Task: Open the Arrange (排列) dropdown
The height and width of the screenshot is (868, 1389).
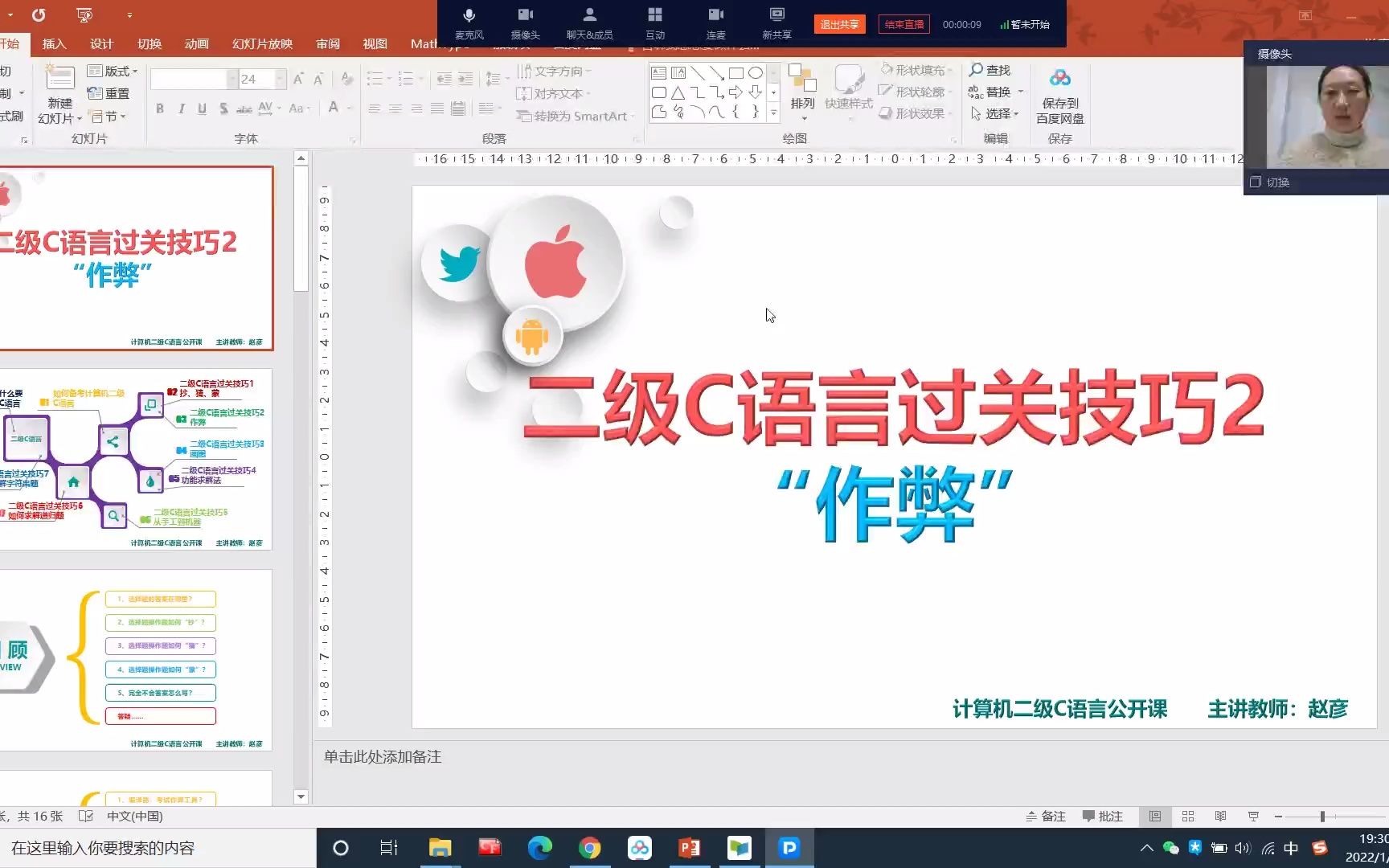Action: point(802,93)
